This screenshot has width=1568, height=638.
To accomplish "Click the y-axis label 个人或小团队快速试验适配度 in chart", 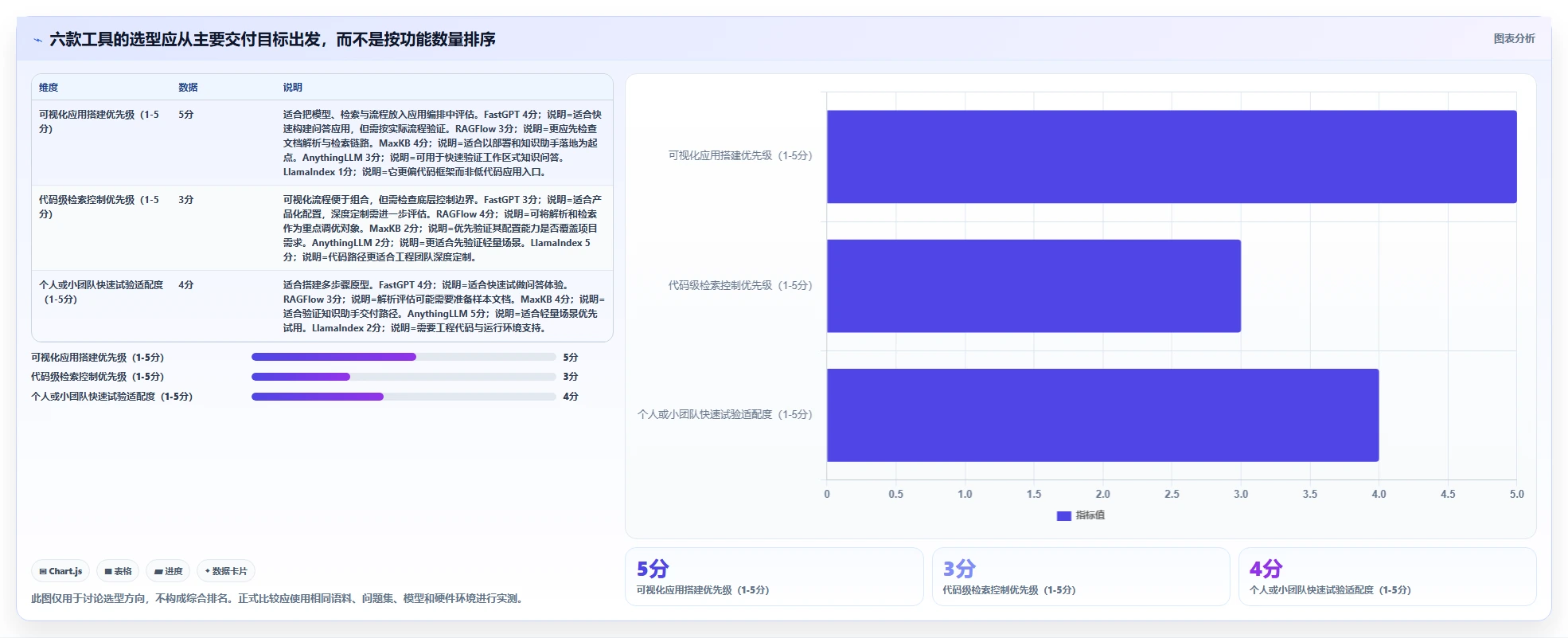I will coord(725,415).
